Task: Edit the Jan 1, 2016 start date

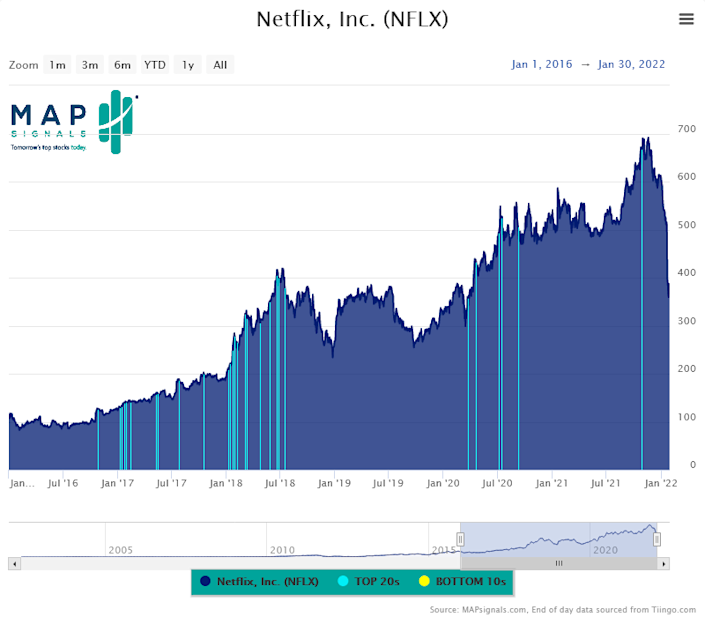Action: coord(542,64)
